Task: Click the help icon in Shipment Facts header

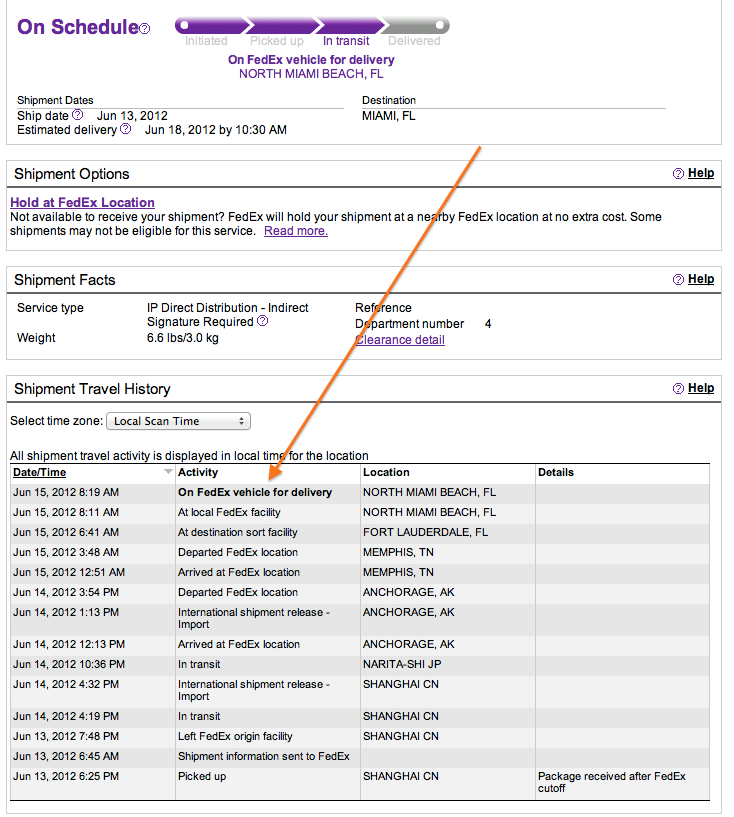Action: [x=678, y=279]
